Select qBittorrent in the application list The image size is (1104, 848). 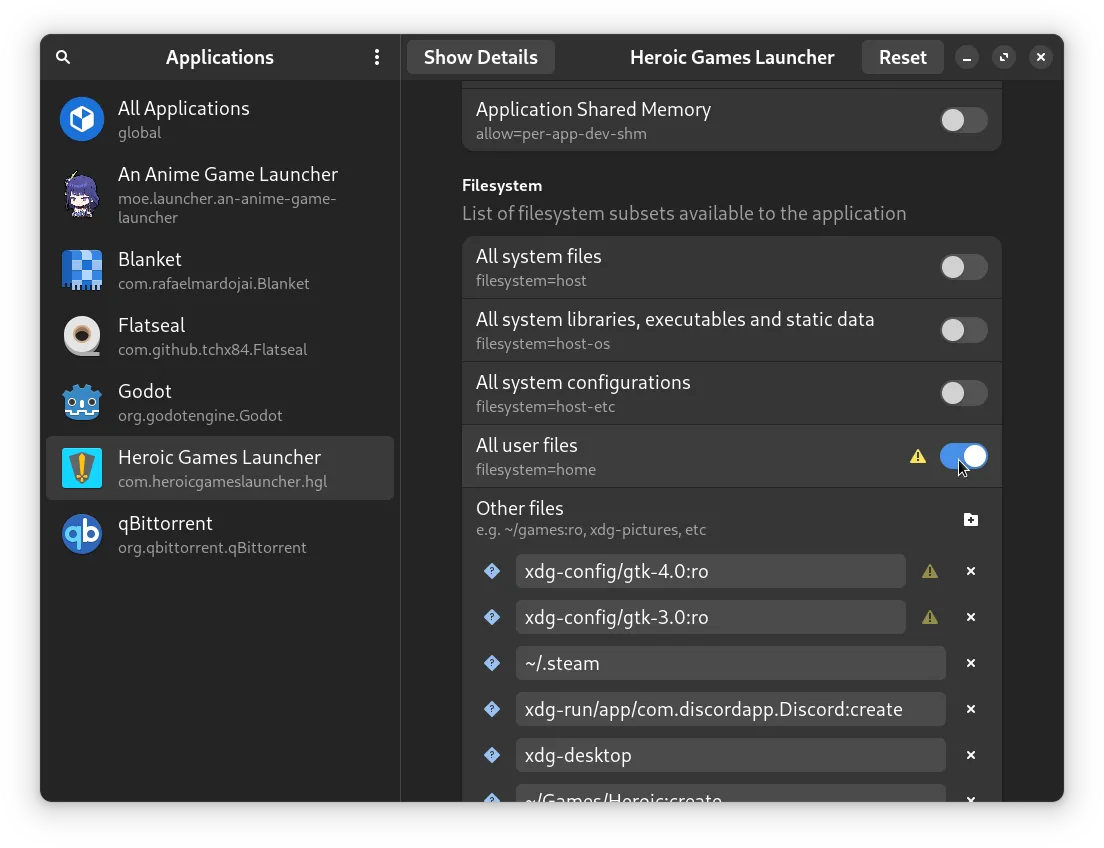[220, 535]
